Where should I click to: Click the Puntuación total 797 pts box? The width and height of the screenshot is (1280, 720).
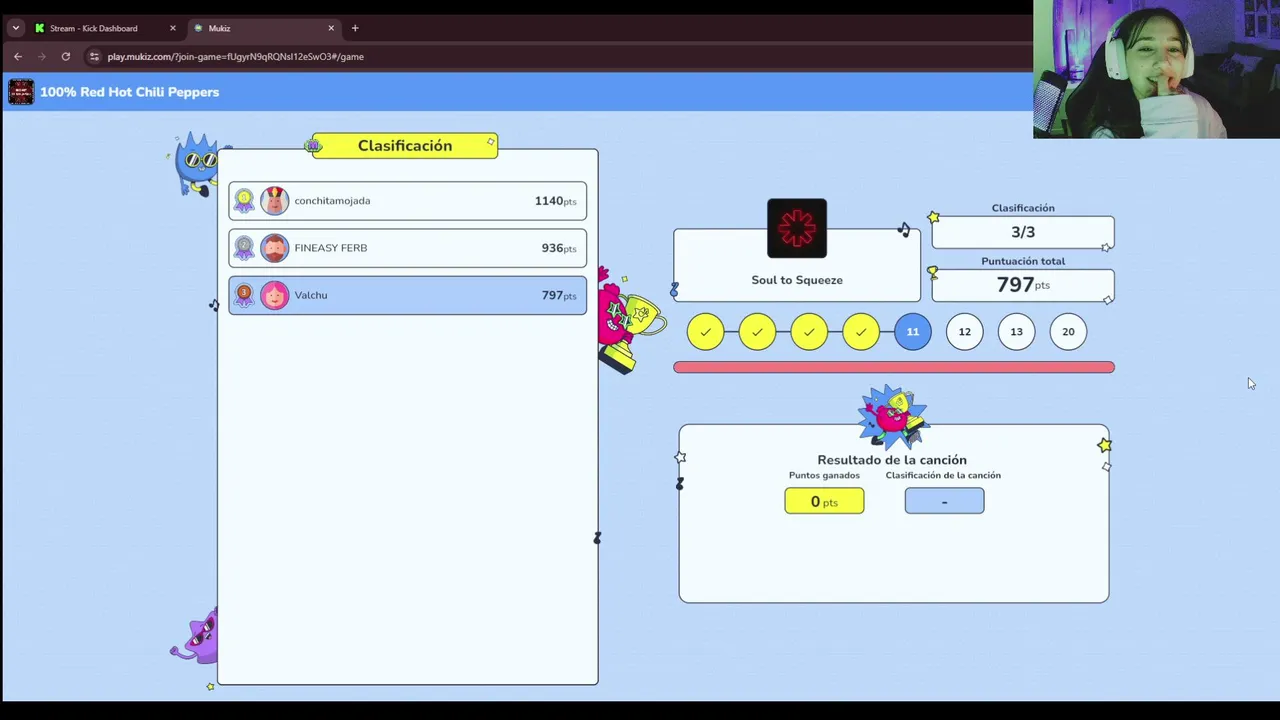coord(1023,285)
